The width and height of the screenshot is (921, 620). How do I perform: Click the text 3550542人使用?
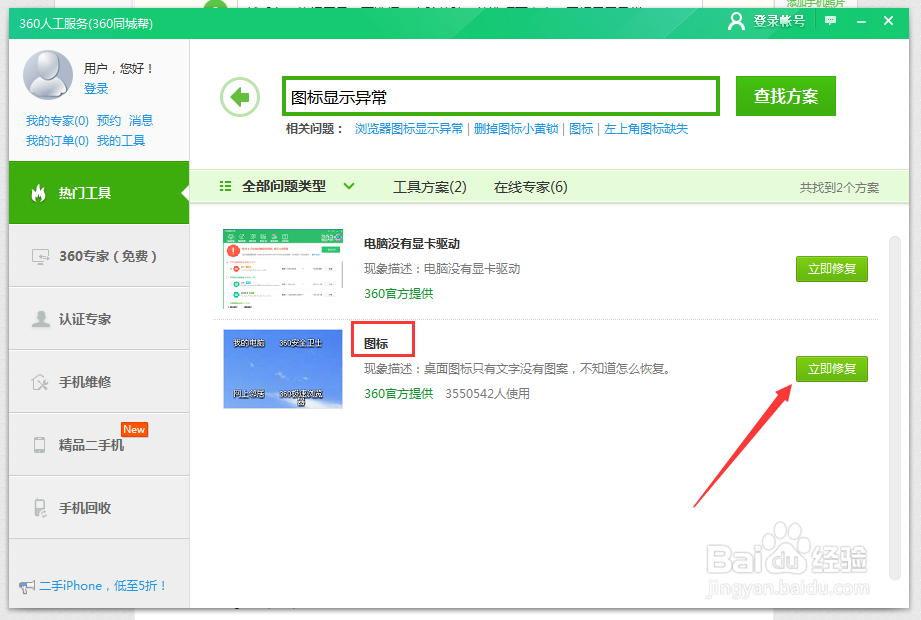point(487,393)
